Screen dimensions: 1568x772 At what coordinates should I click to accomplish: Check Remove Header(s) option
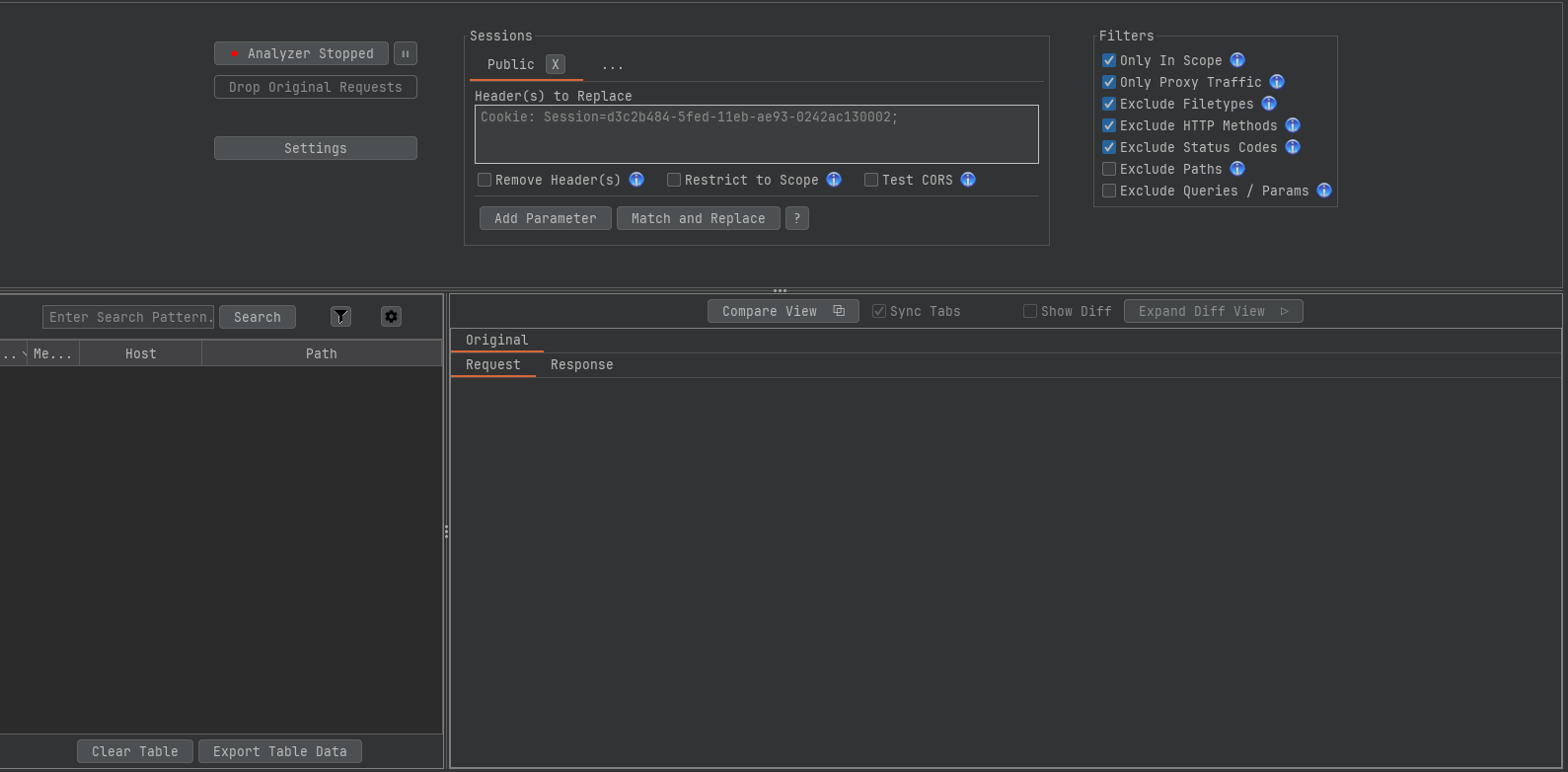[x=485, y=180]
